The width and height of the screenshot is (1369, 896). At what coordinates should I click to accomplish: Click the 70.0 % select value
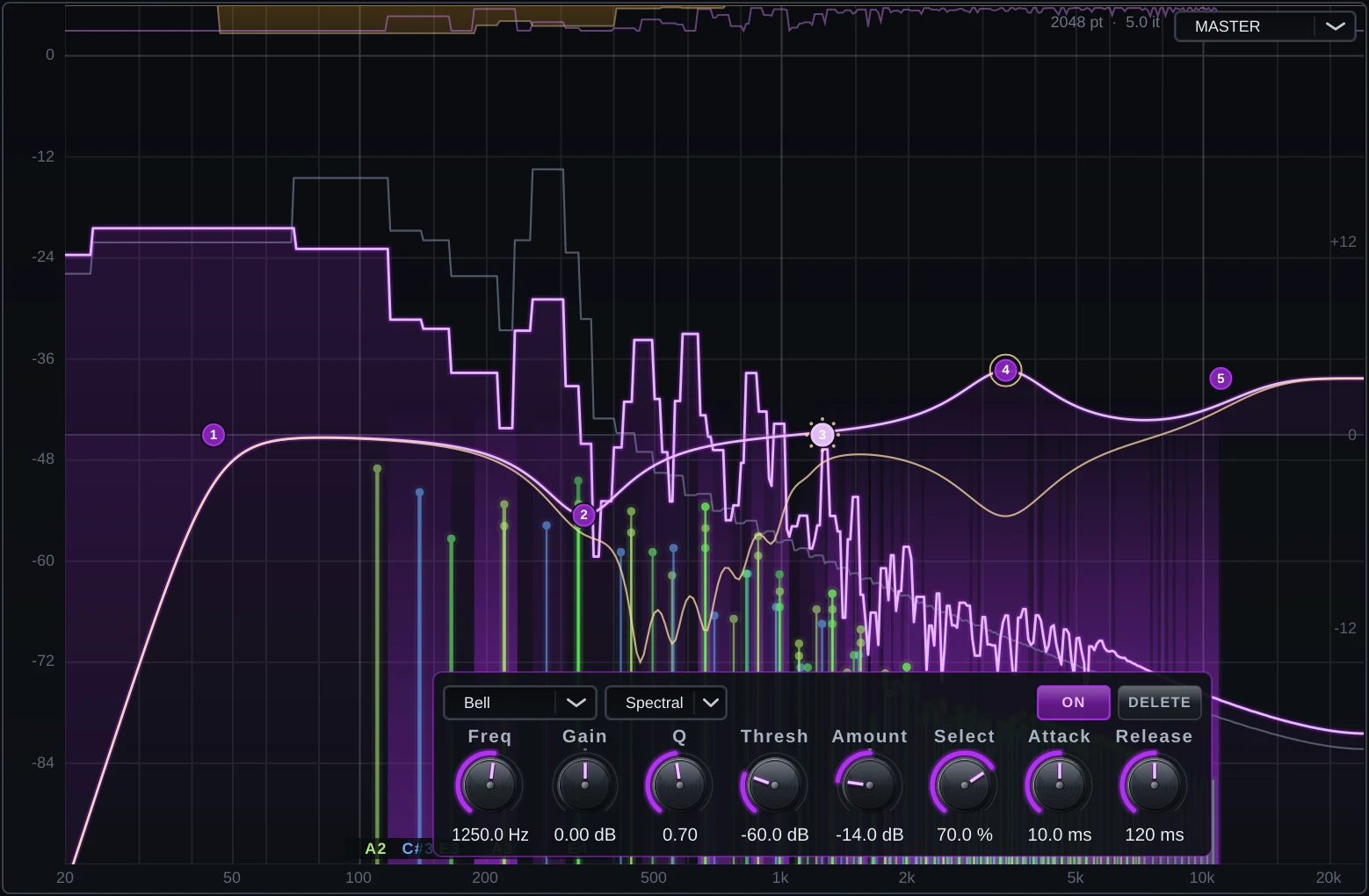[x=964, y=835]
